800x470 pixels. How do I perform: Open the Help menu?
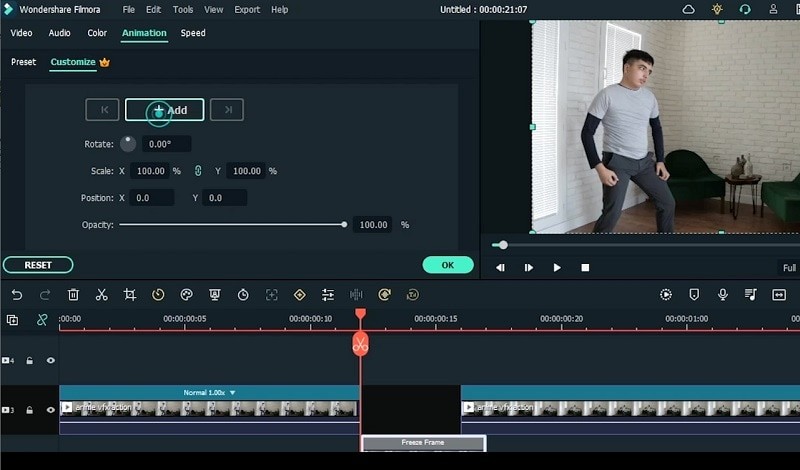click(x=279, y=9)
